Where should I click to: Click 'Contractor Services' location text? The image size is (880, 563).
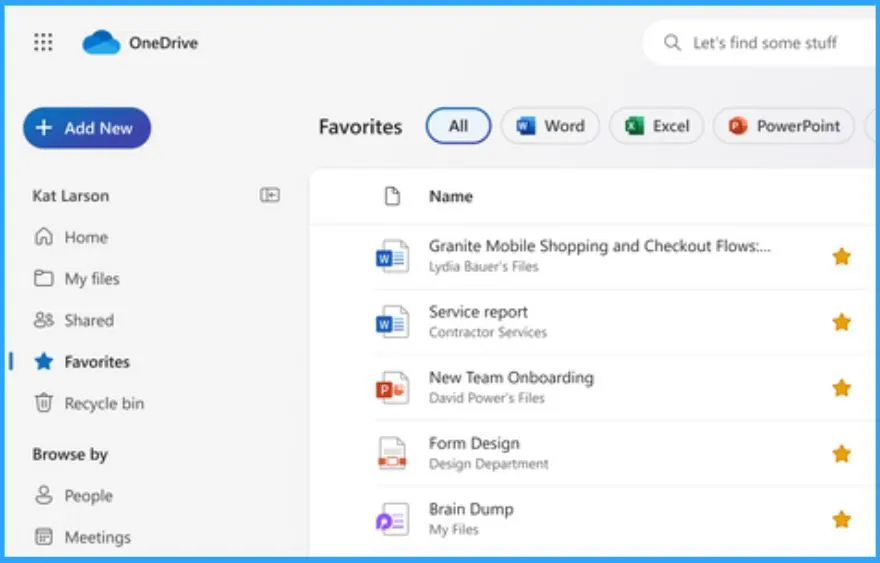488,332
